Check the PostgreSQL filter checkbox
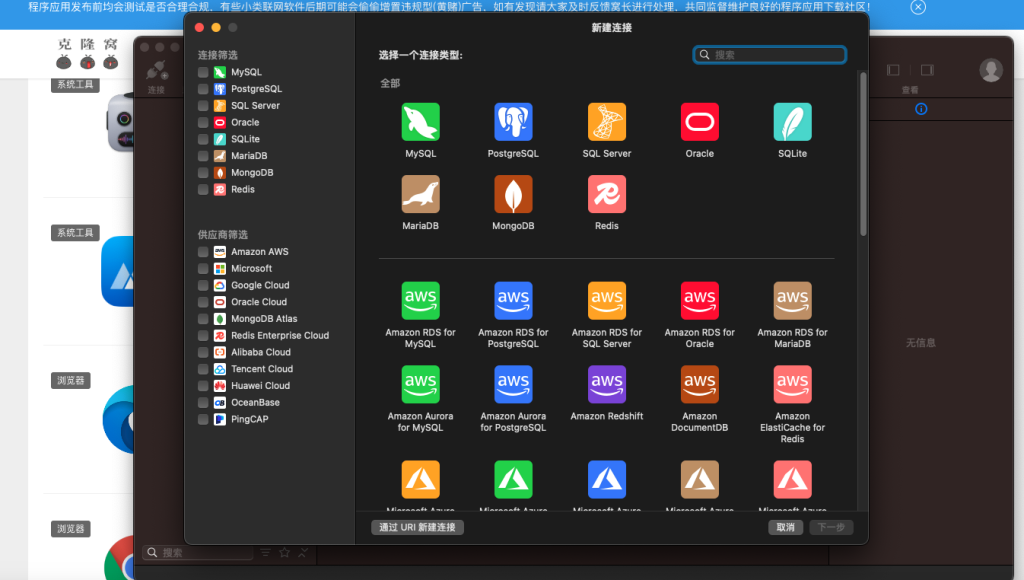This screenshot has width=1024, height=580. (203, 89)
